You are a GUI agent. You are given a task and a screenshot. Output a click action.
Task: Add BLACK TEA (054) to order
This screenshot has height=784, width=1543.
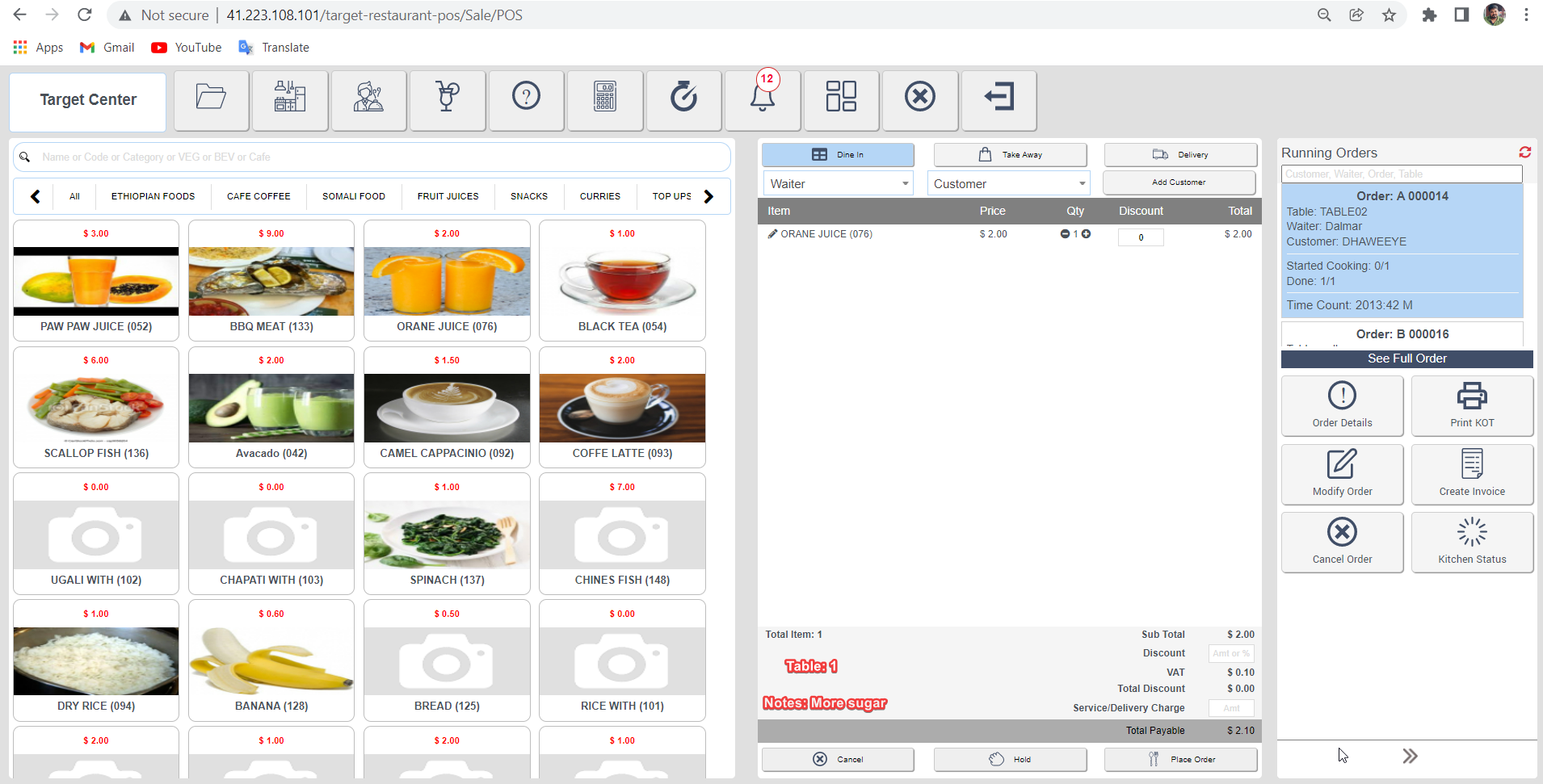(x=622, y=280)
